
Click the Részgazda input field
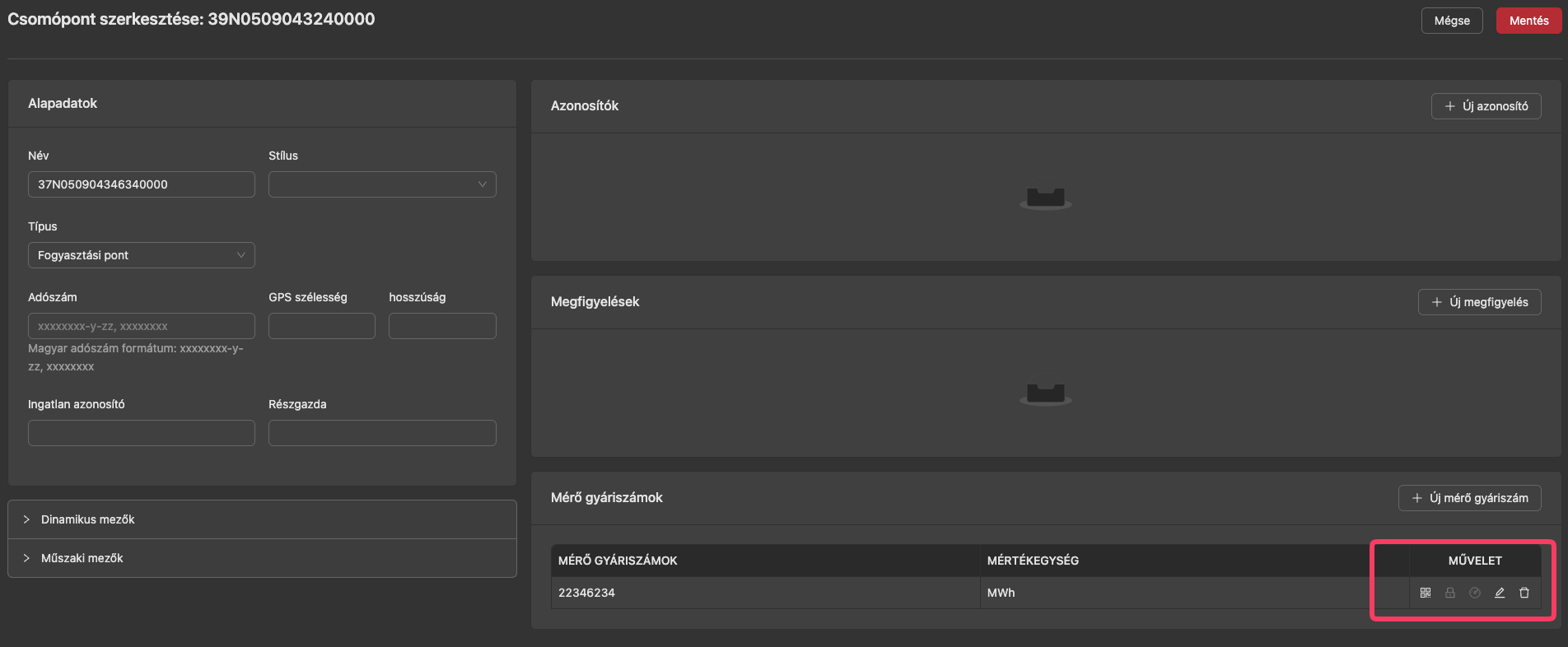(x=382, y=433)
